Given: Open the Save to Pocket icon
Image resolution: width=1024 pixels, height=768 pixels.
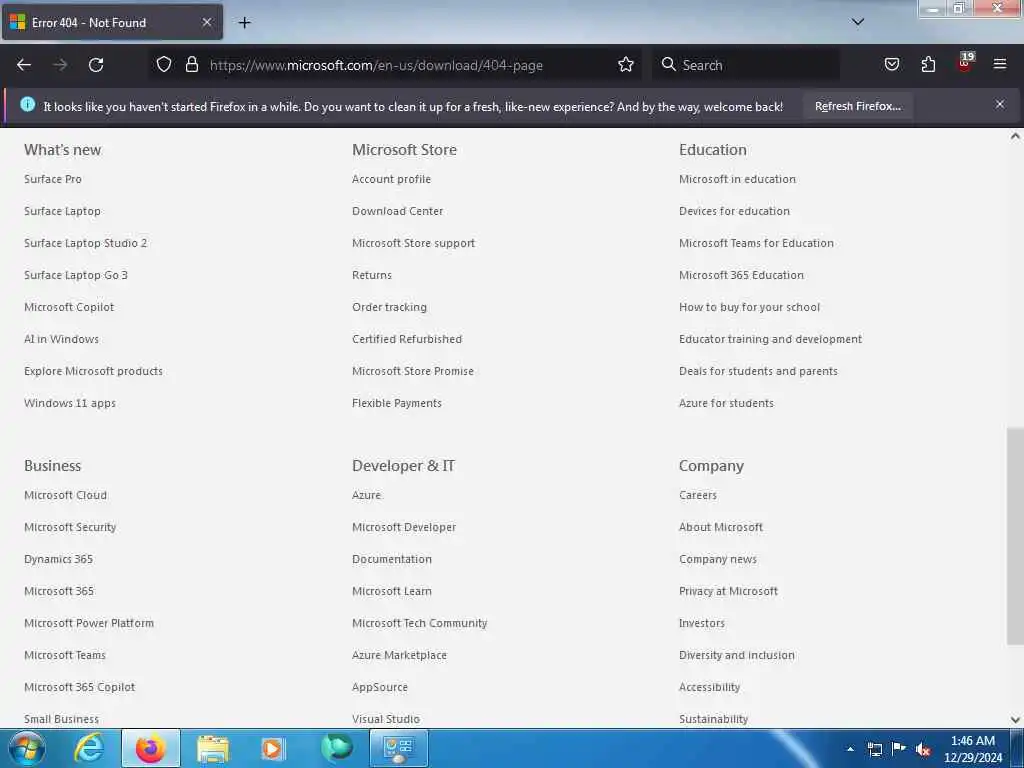Looking at the screenshot, I should (x=891, y=64).
